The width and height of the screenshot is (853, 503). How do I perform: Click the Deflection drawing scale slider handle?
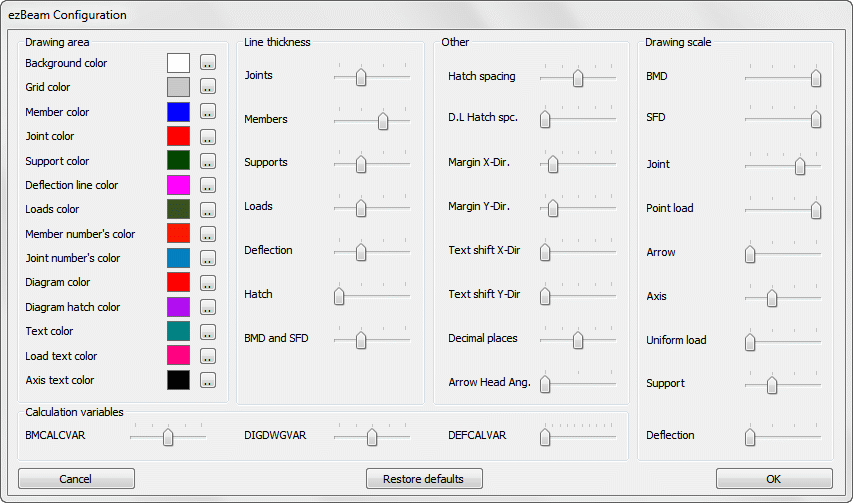(750, 437)
